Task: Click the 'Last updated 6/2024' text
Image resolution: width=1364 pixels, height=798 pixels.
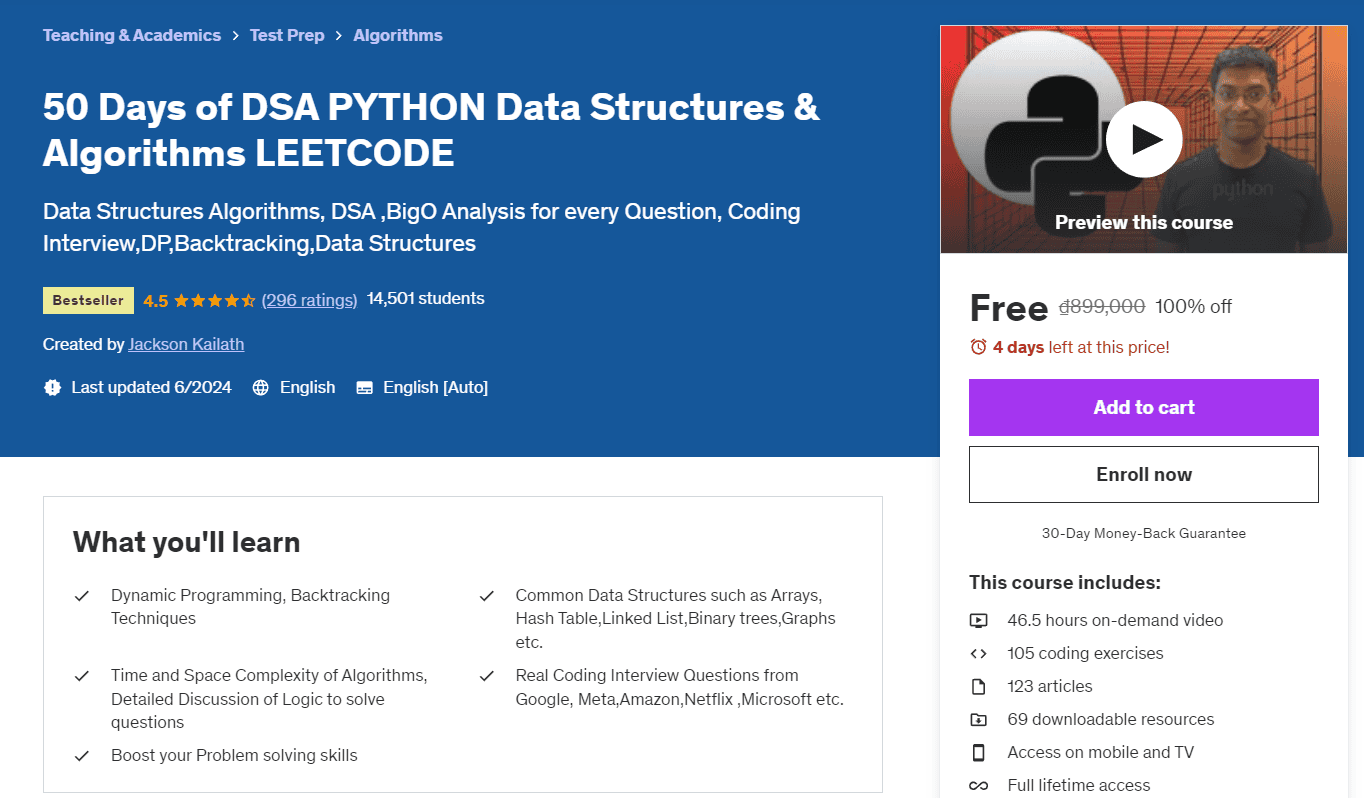Action: (151, 387)
